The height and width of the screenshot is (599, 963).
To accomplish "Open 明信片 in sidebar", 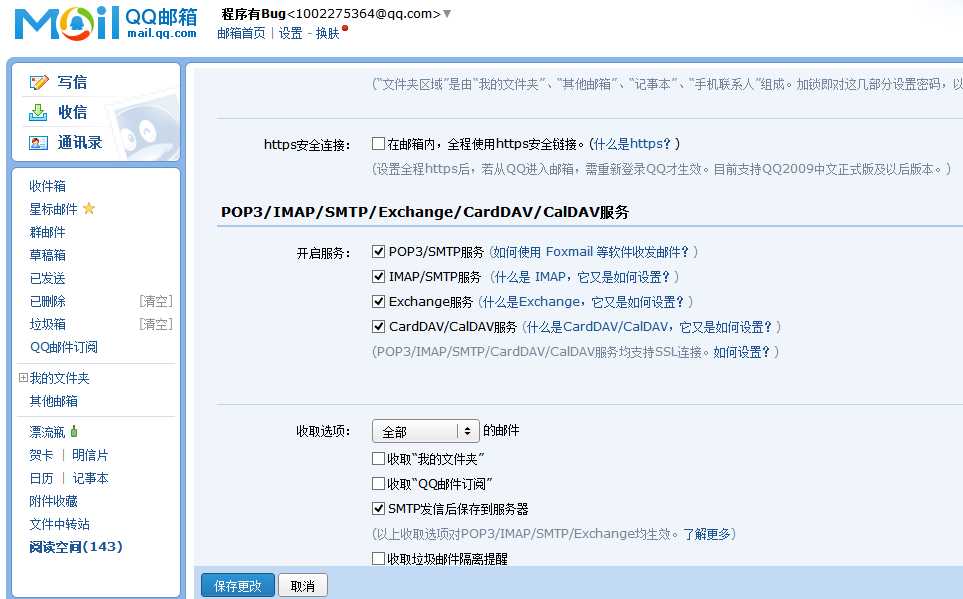I will click(x=90, y=455).
